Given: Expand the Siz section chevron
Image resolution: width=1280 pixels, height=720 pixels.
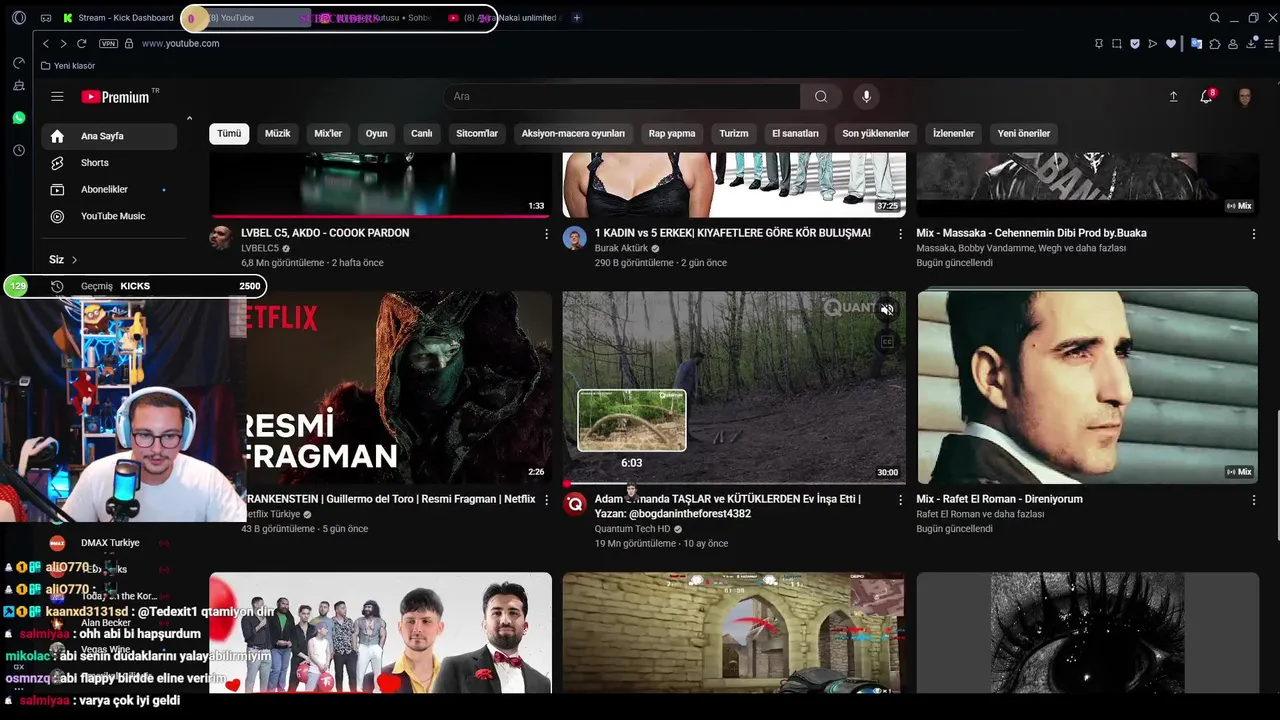Looking at the screenshot, I should (x=74, y=260).
